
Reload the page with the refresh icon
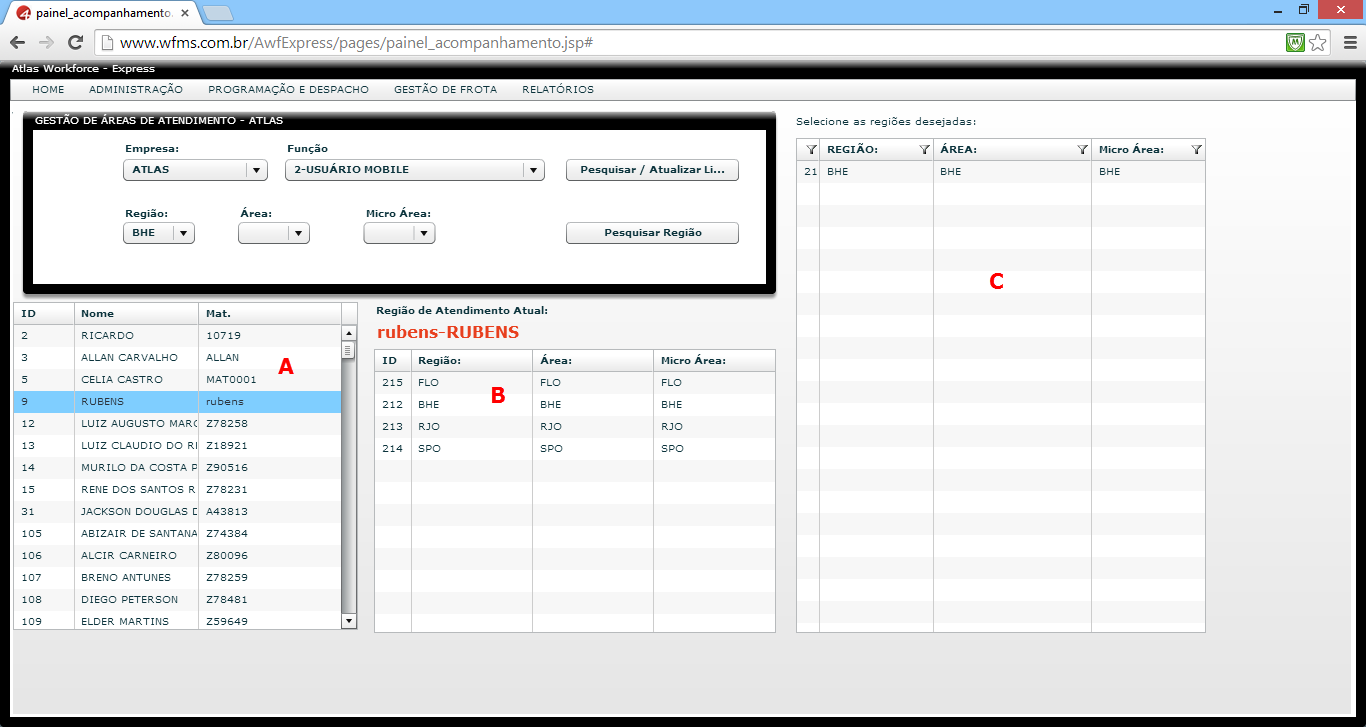pyautogui.click(x=74, y=43)
